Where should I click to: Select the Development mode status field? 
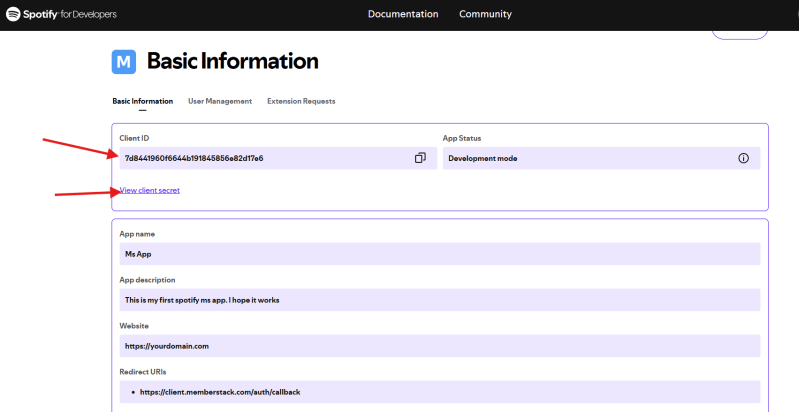[x=601, y=158]
